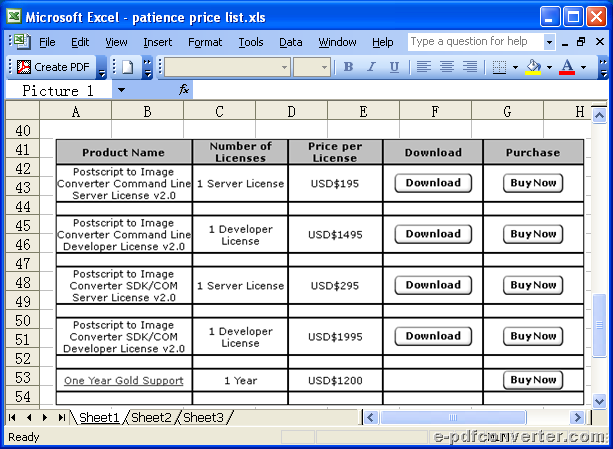This screenshot has width=613, height=449.
Task: Click Buy Now for USD$195 license
Action: click(x=533, y=183)
